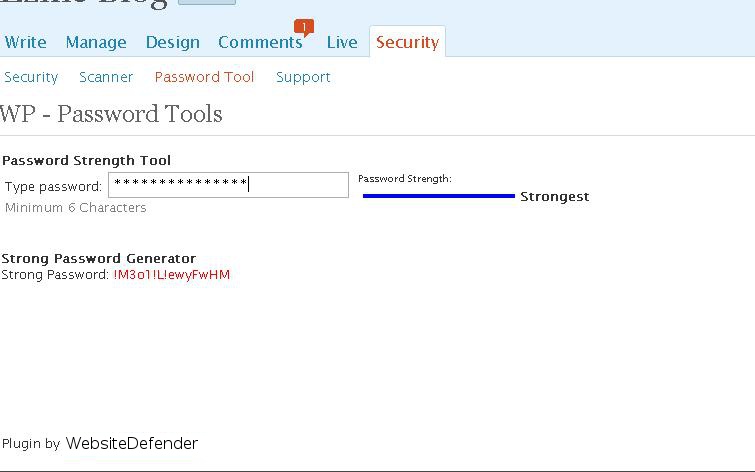This screenshot has width=755, height=472.
Task: Open the Manage menu
Action: (96, 42)
